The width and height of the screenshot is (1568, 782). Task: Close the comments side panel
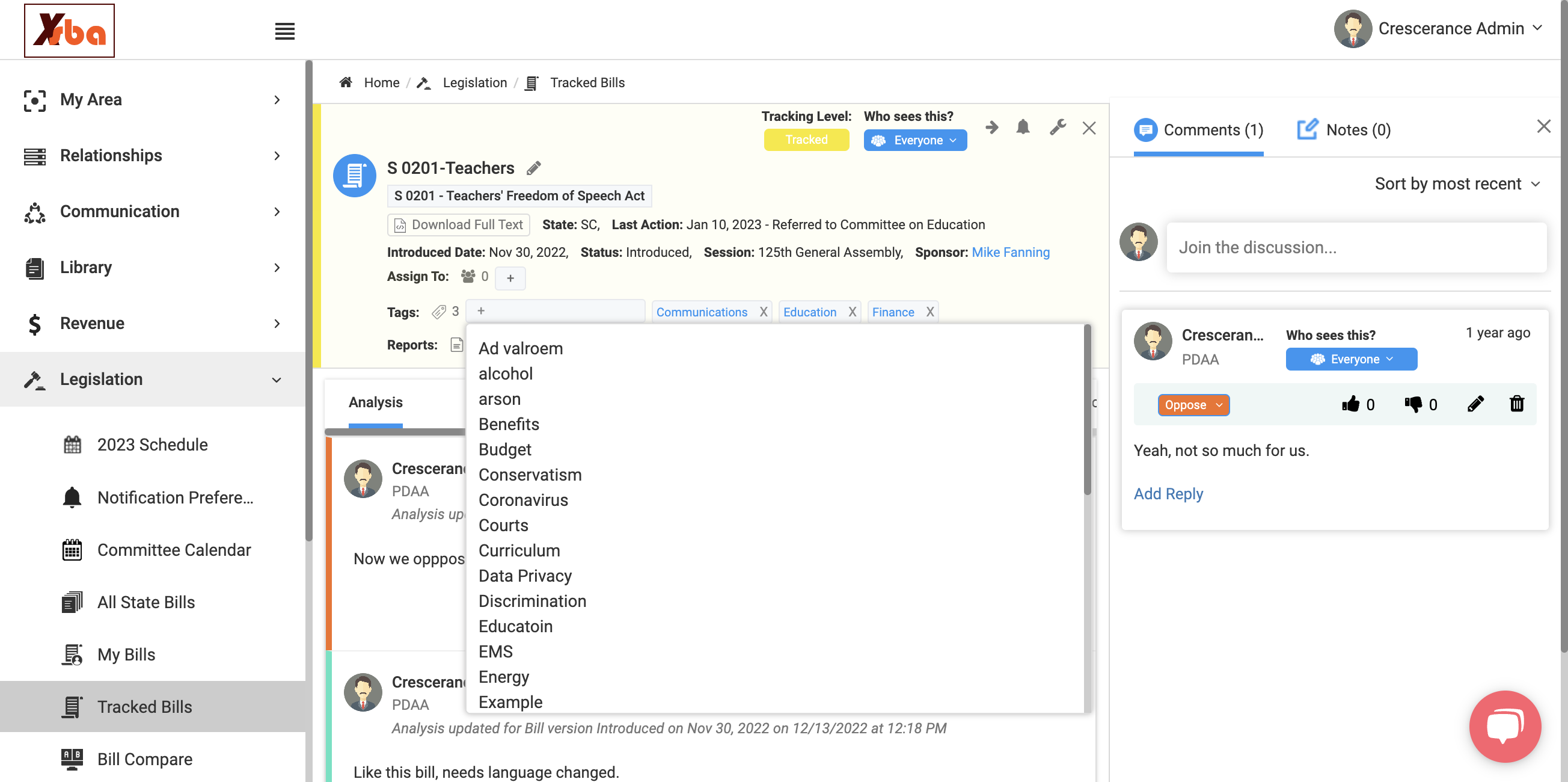click(x=1543, y=126)
